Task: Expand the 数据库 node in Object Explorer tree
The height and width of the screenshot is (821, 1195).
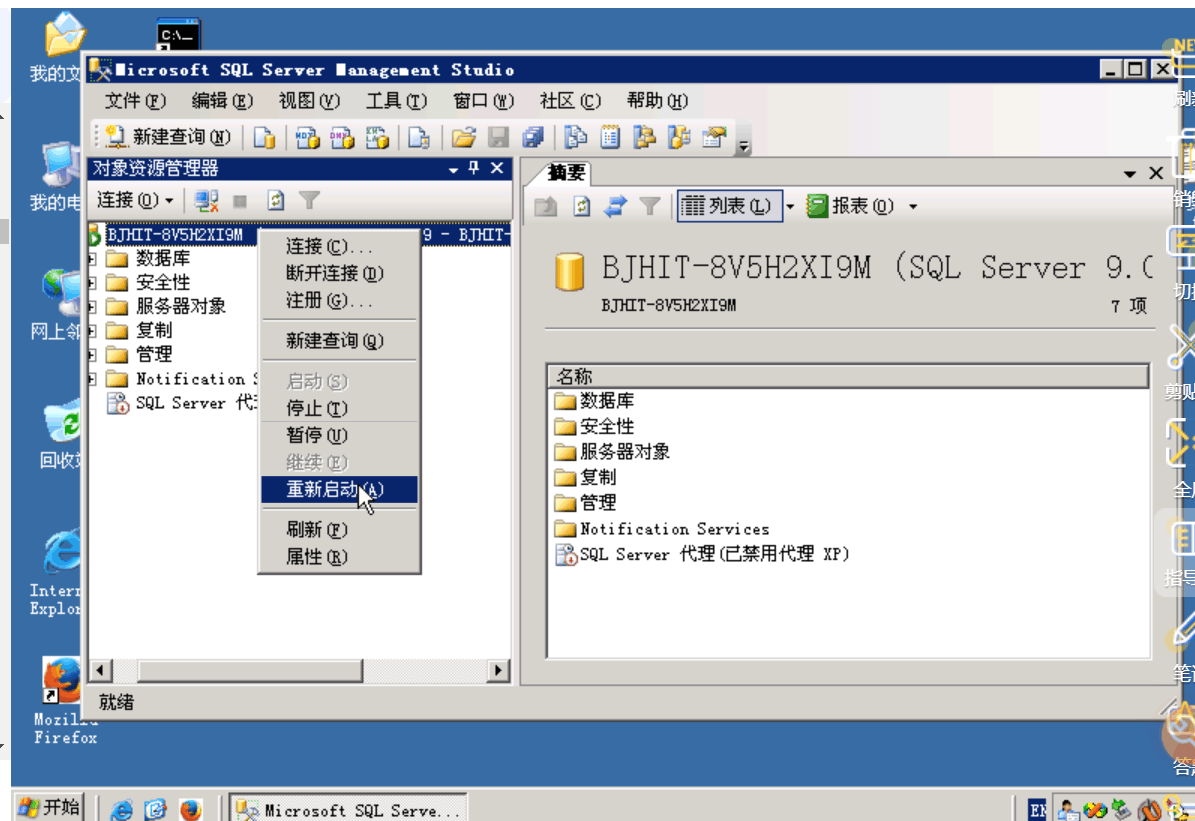Action: [91, 259]
